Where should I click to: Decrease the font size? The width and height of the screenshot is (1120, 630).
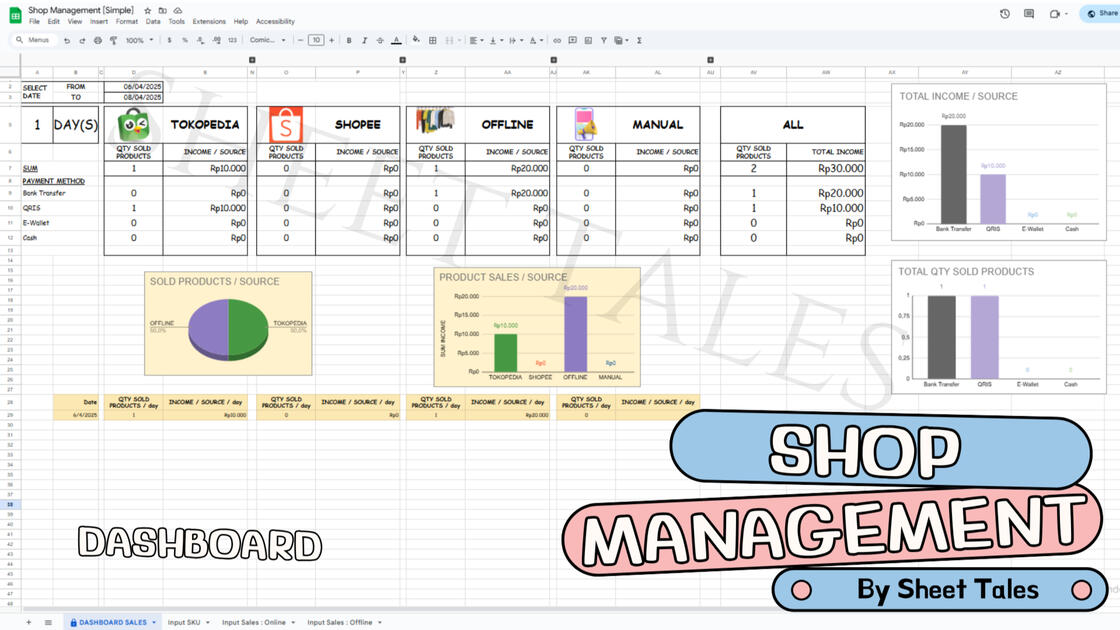tap(300, 41)
